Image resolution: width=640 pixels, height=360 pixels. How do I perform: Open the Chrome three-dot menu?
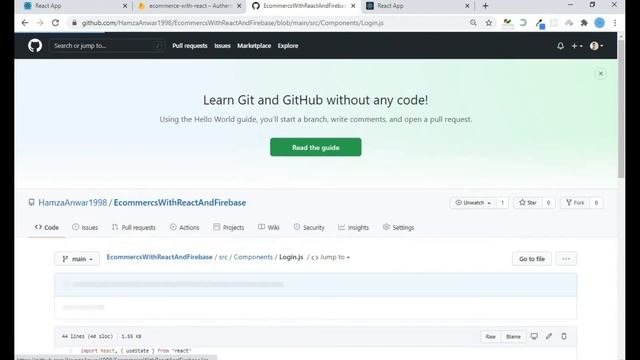615,23
